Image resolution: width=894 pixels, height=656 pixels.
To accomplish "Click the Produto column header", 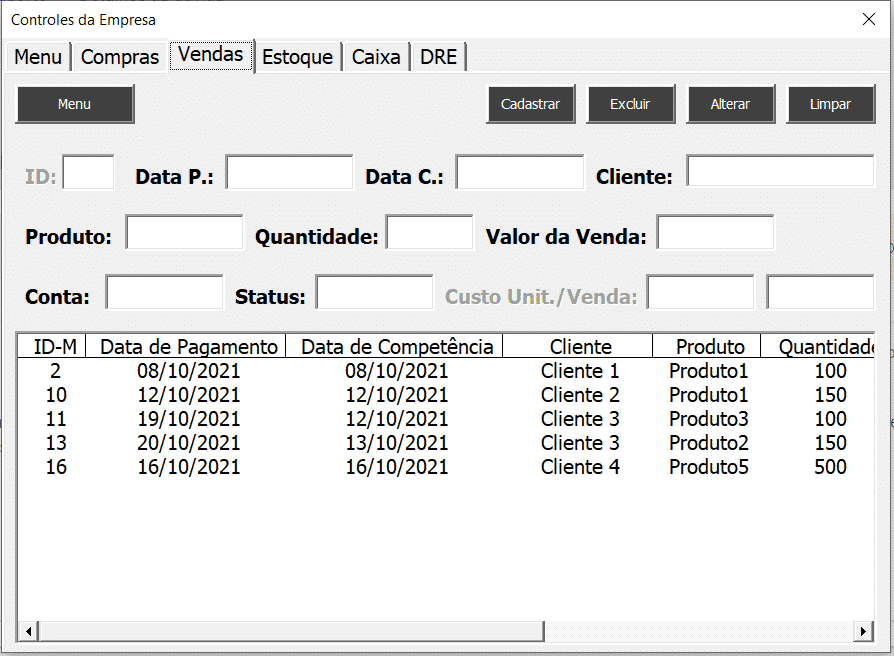I will coord(706,347).
